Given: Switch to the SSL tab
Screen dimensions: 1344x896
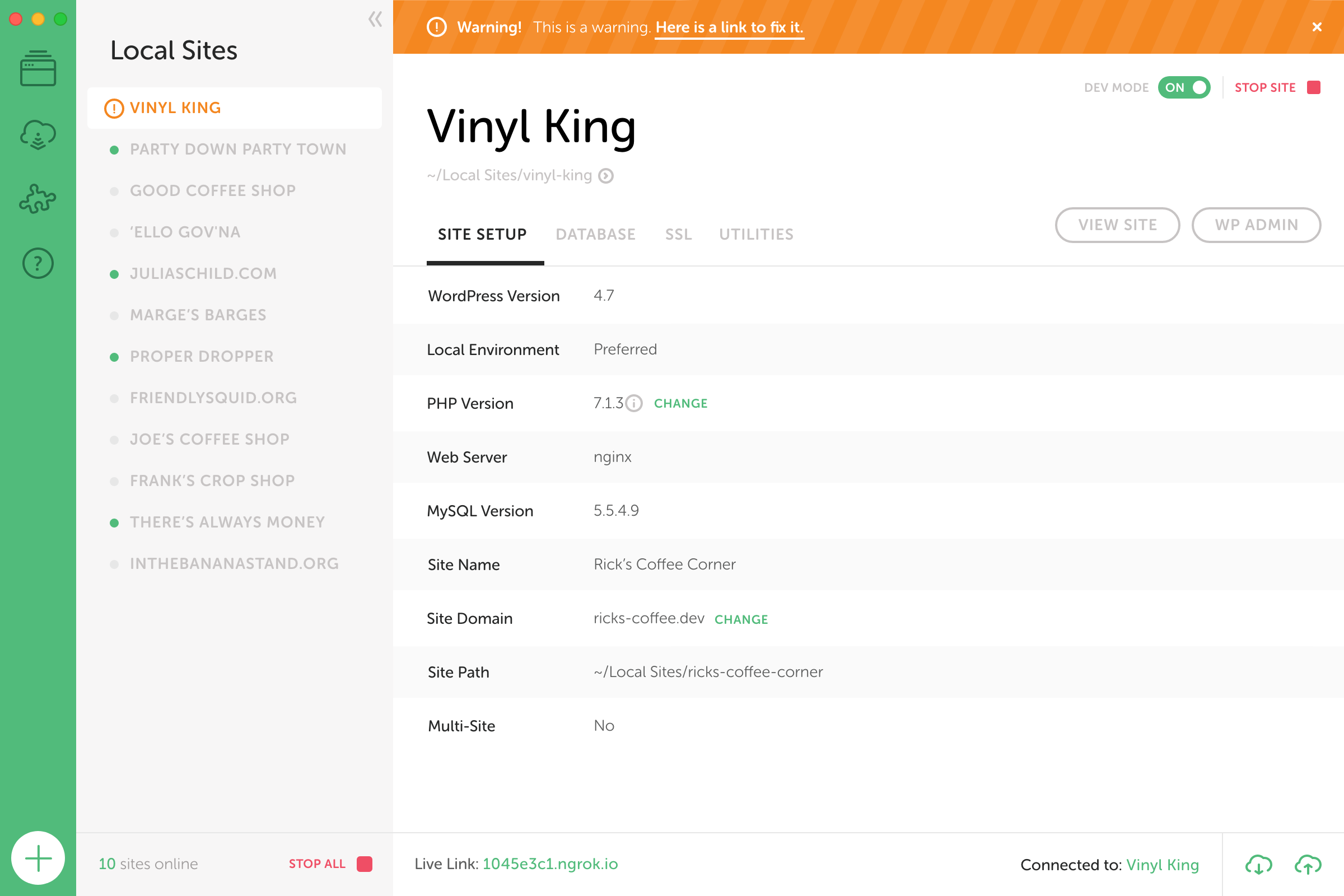Looking at the screenshot, I should point(679,234).
